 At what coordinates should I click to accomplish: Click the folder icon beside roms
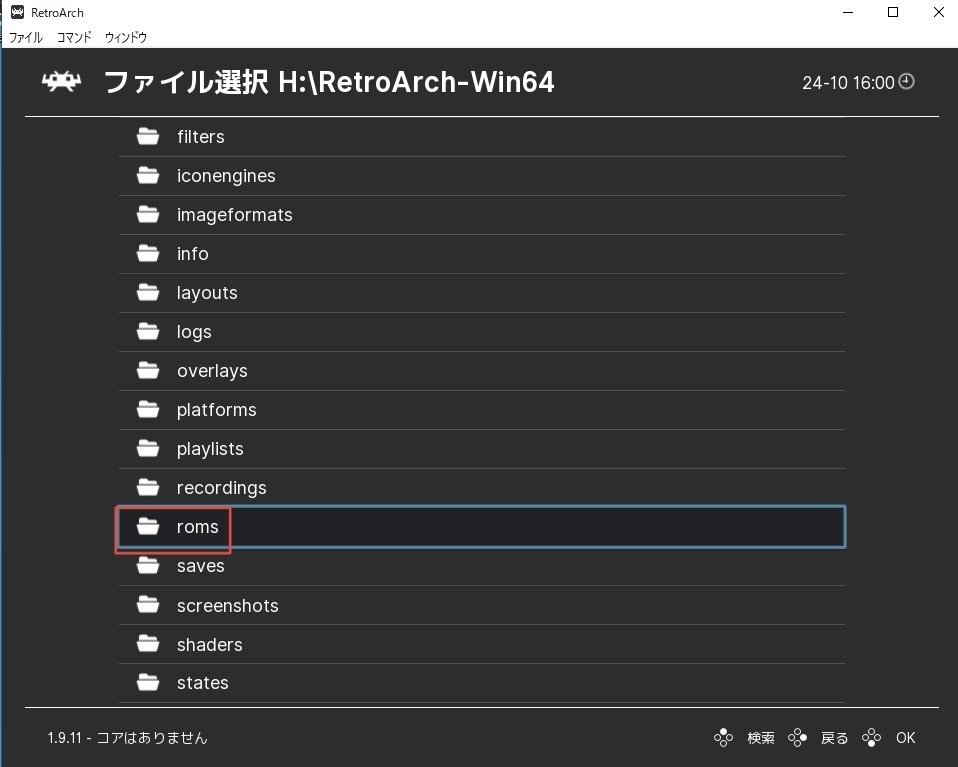[148, 526]
